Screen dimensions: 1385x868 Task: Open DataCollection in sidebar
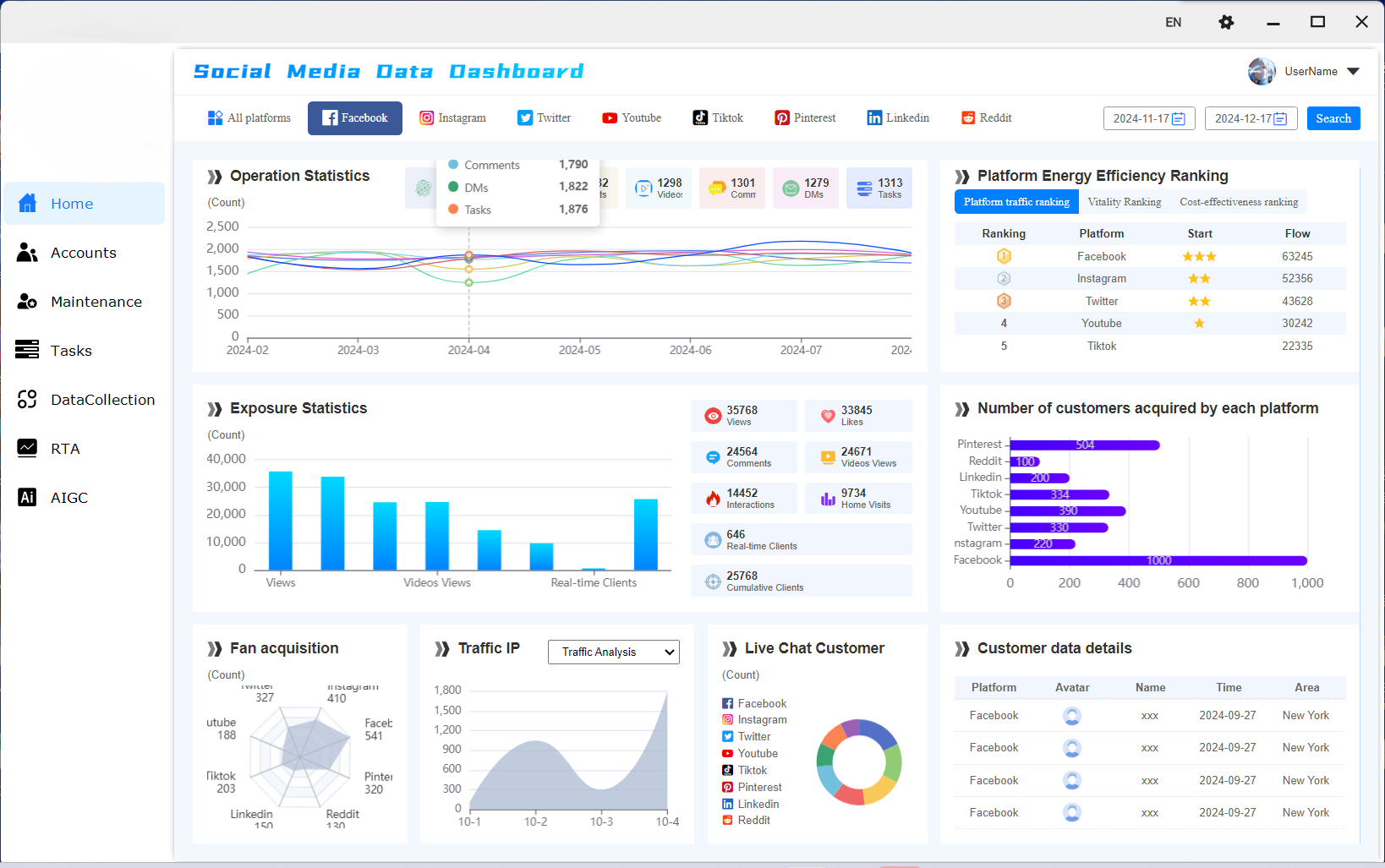coord(84,400)
